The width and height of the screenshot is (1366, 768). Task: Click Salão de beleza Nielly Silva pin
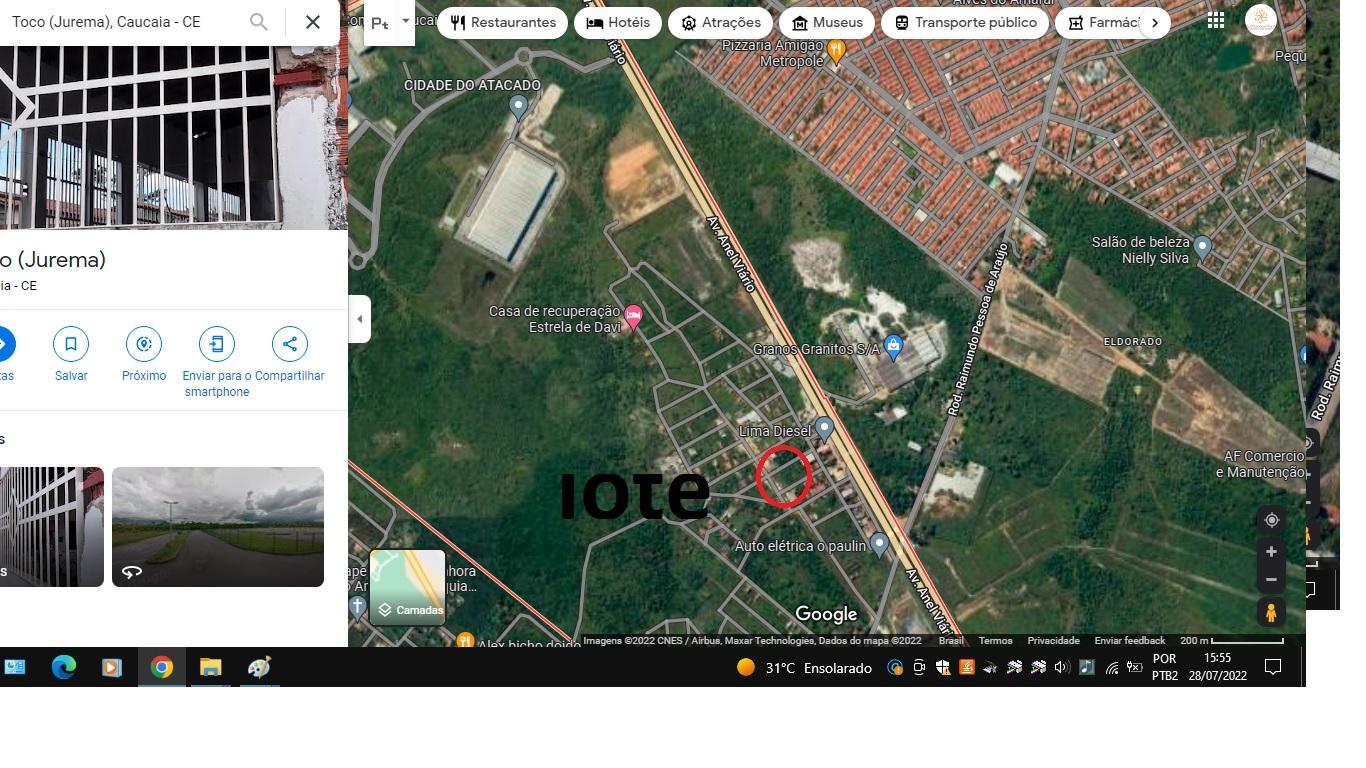(x=1203, y=247)
